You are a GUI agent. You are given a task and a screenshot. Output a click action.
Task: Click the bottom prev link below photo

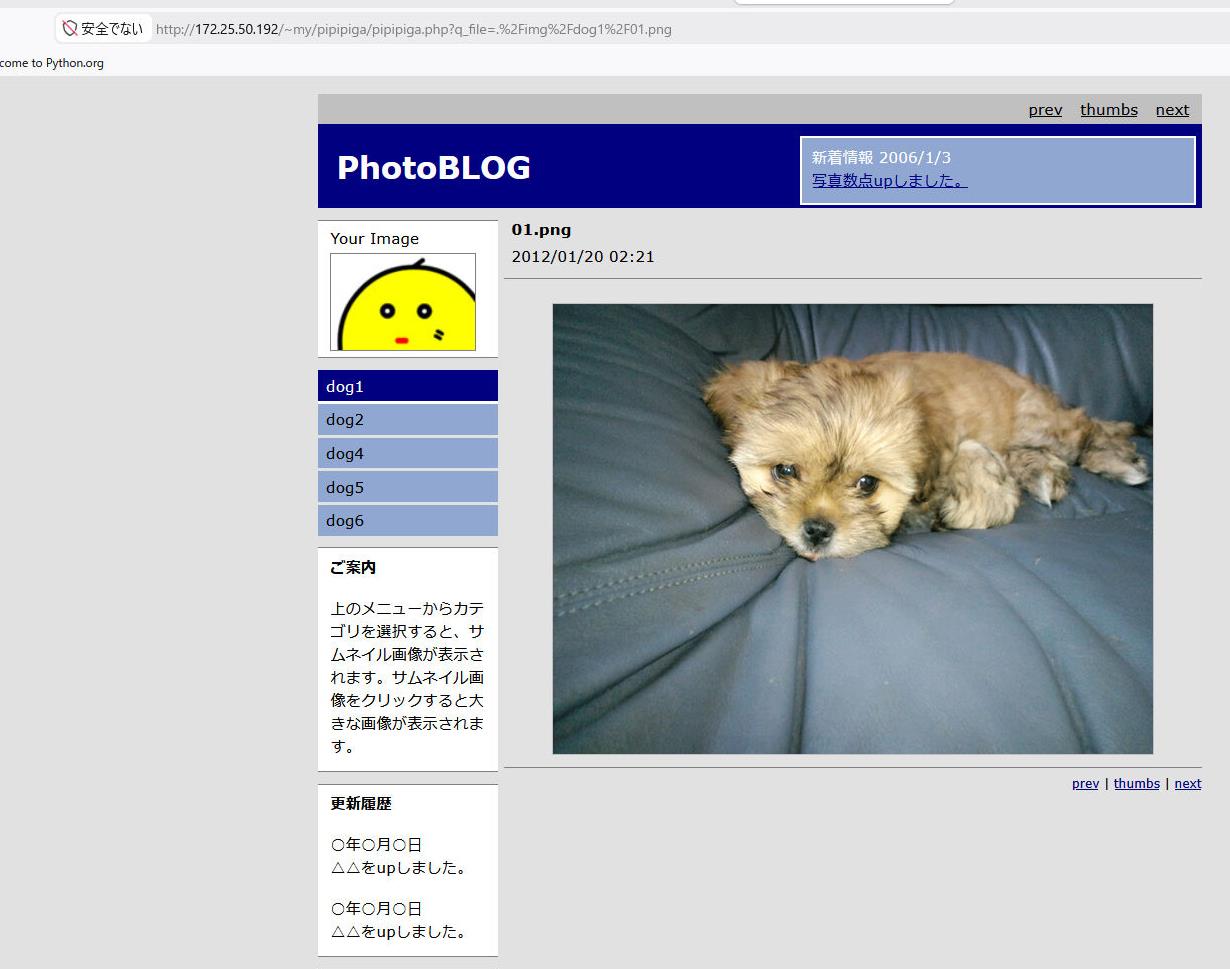coord(1085,784)
